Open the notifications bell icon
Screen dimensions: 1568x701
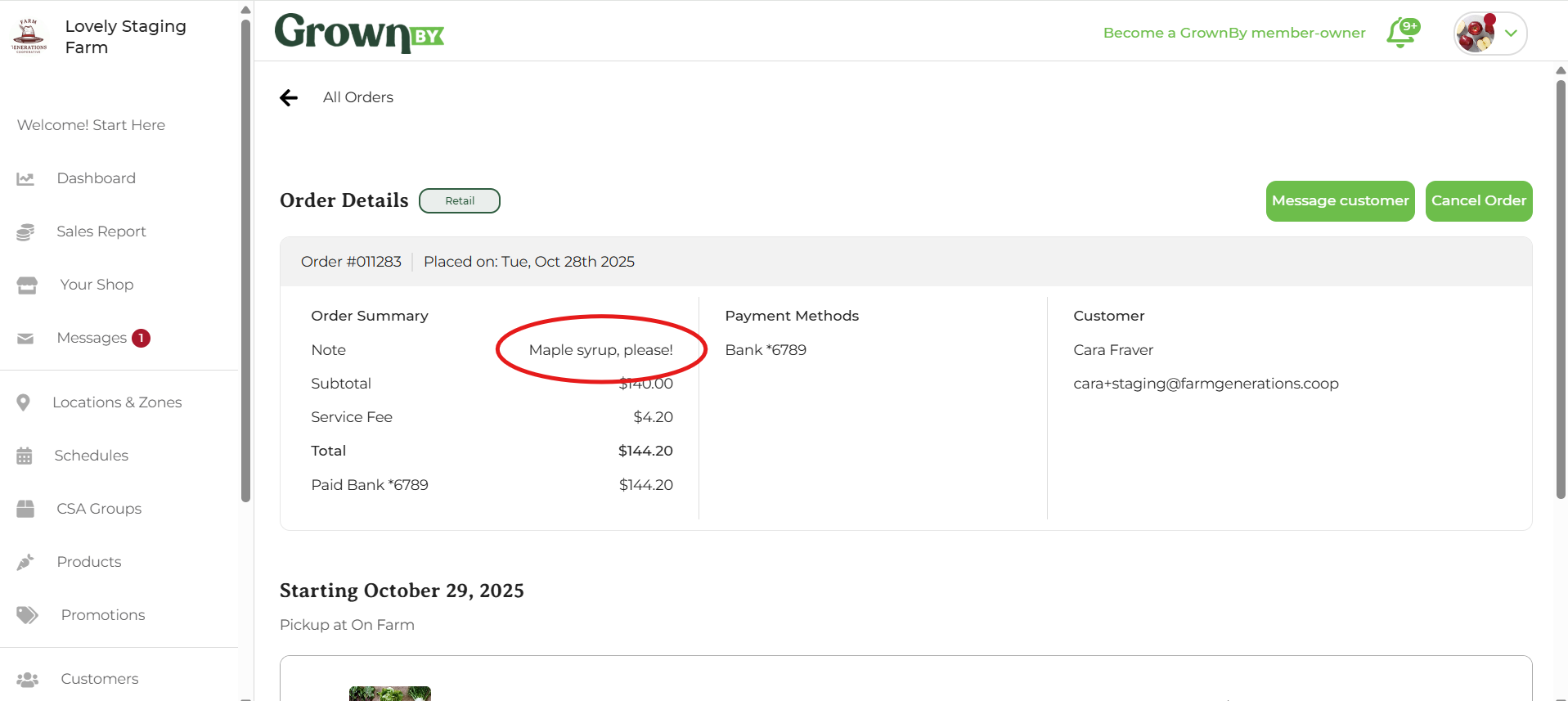click(x=1401, y=34)
